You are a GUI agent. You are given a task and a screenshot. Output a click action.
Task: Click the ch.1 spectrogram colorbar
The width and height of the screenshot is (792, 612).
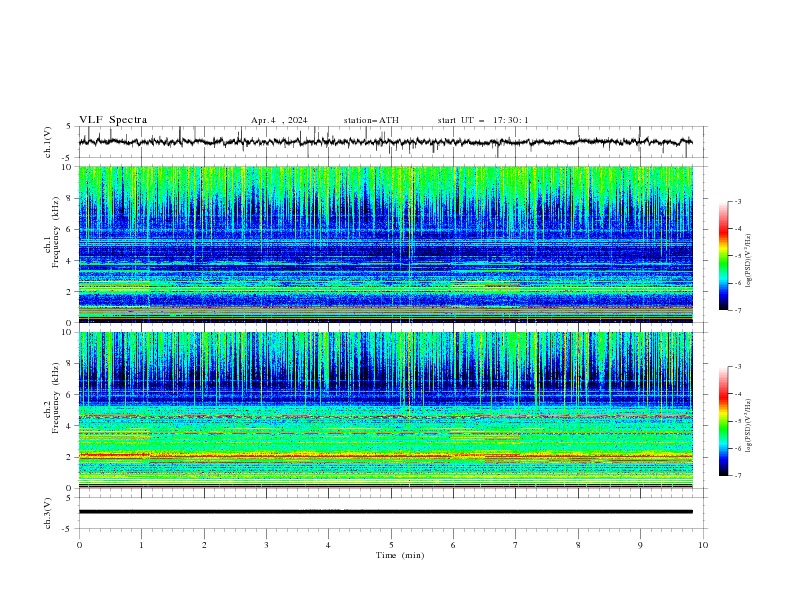point(723,256)
